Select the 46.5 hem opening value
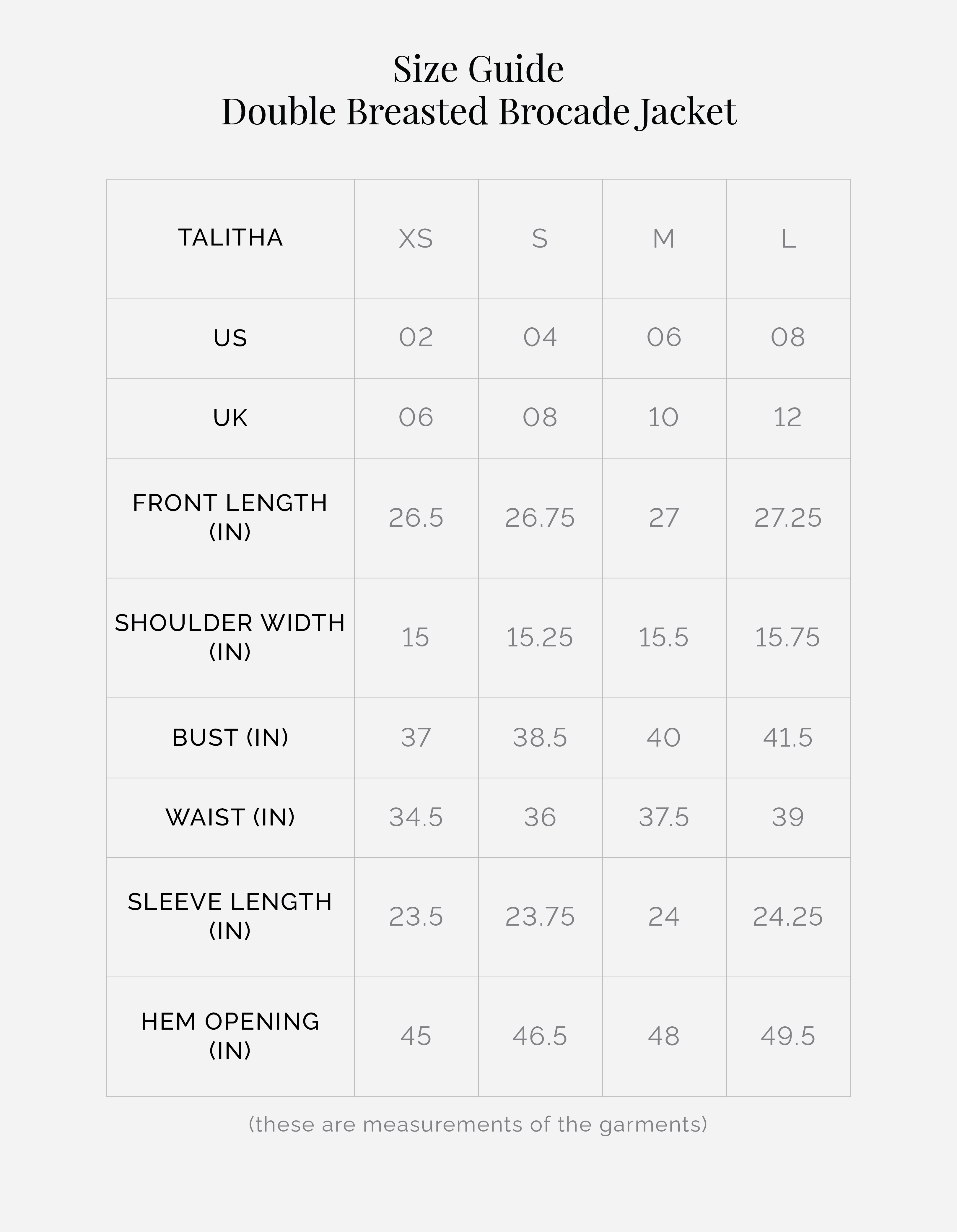Viewport: 957px width, 1232px height. 540,1037
